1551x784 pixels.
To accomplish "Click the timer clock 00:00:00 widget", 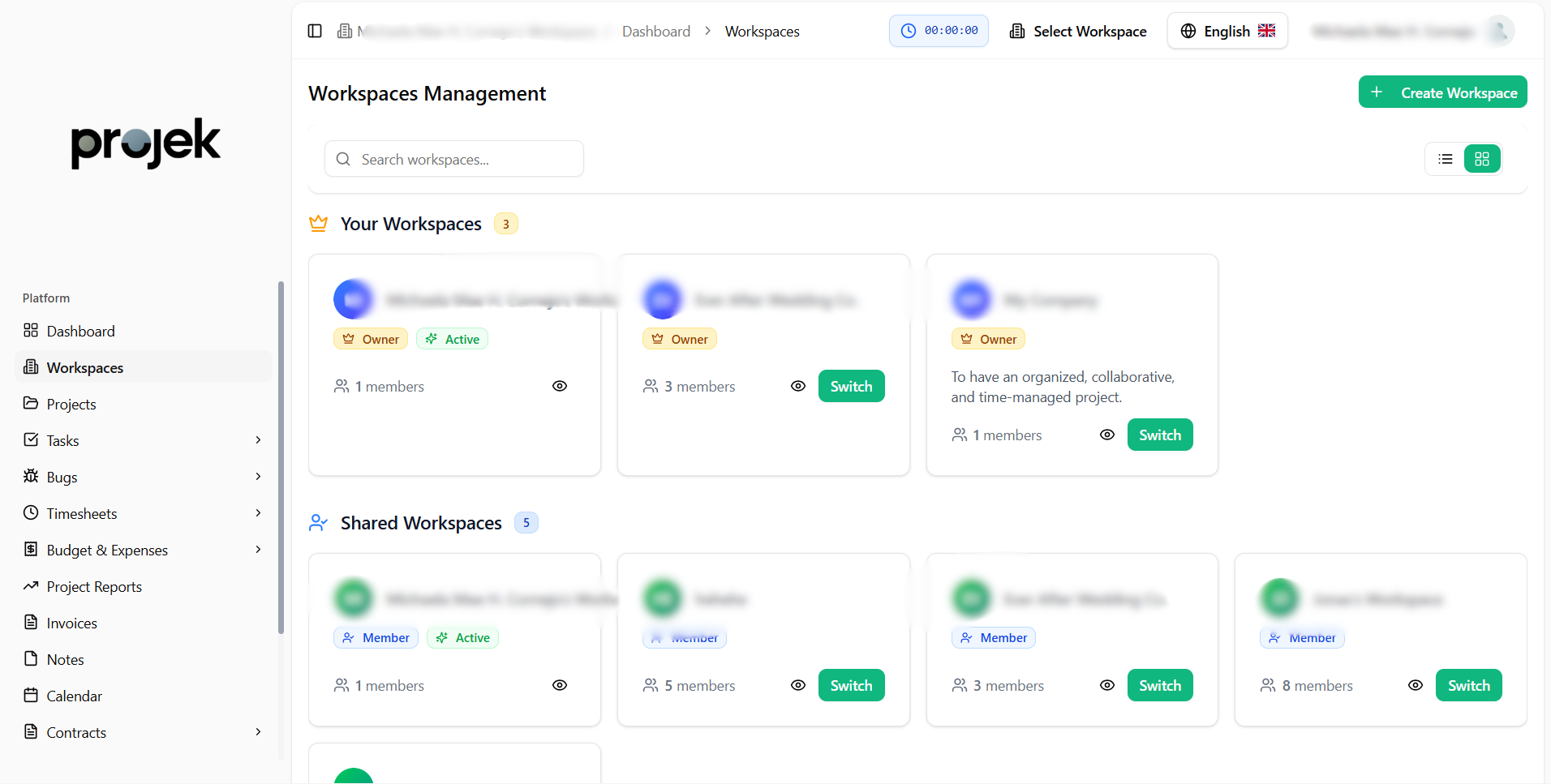I will (x=939, y=31).
